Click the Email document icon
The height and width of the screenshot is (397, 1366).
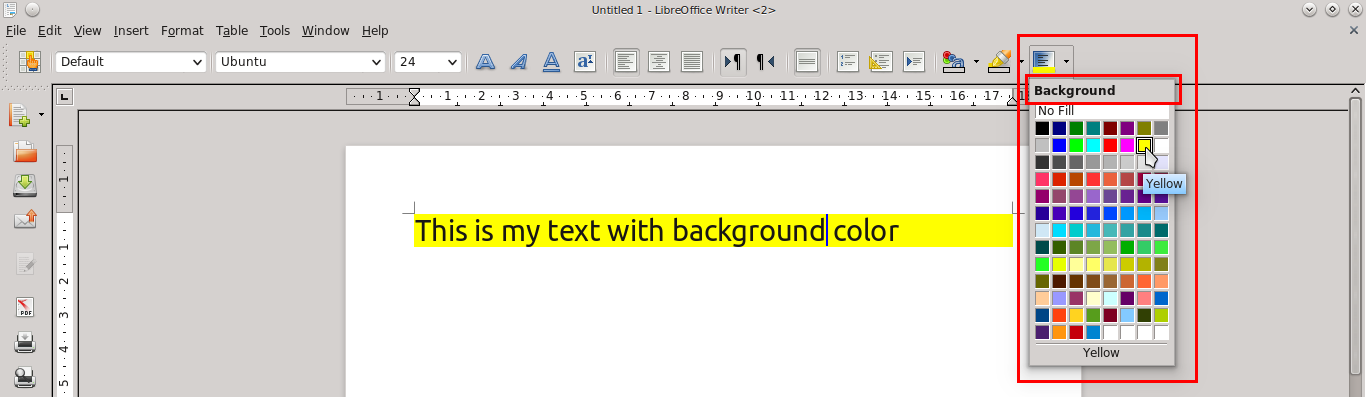(24, 220)
